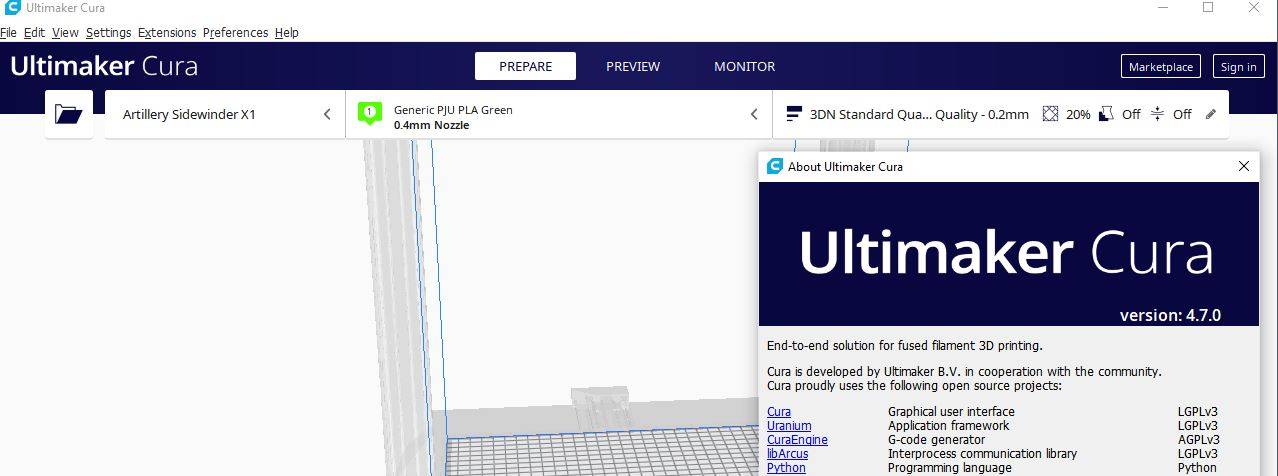This screenshot has height=476, width=1278.
Task: Click the Sign in button
Action: (1239, 66)
